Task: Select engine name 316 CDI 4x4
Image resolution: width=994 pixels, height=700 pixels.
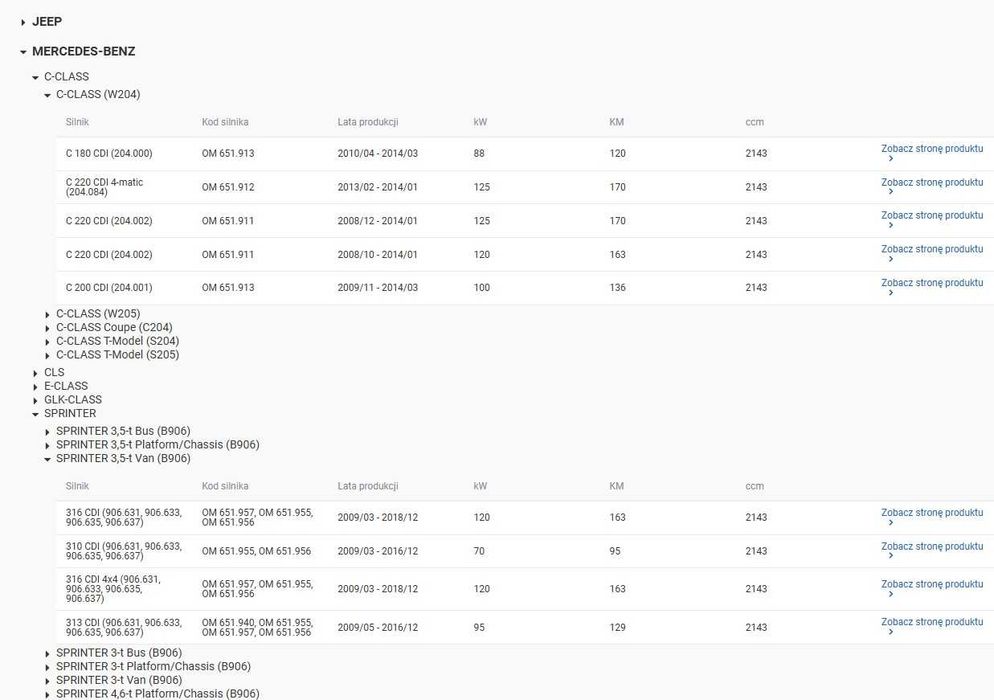Action: pos(113,589)
